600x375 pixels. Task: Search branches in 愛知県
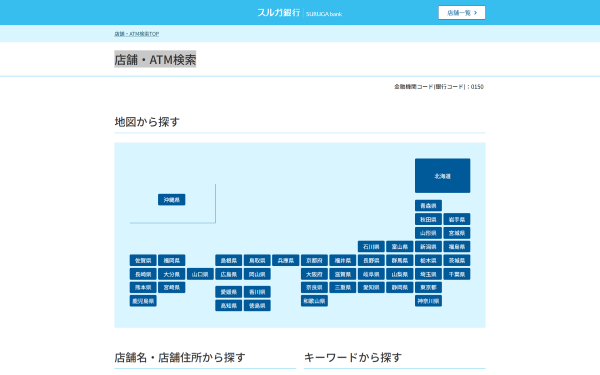point(371,287)
